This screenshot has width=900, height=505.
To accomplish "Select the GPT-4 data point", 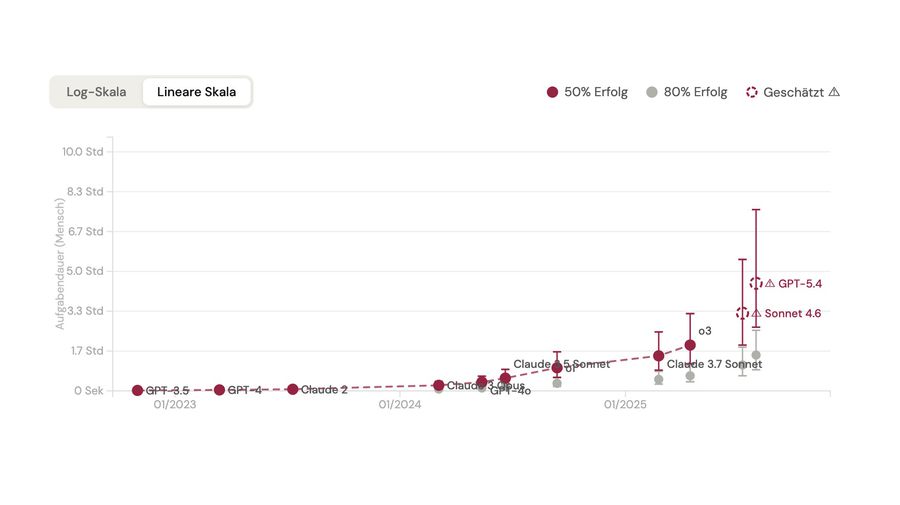I will (x=219, y=390).
